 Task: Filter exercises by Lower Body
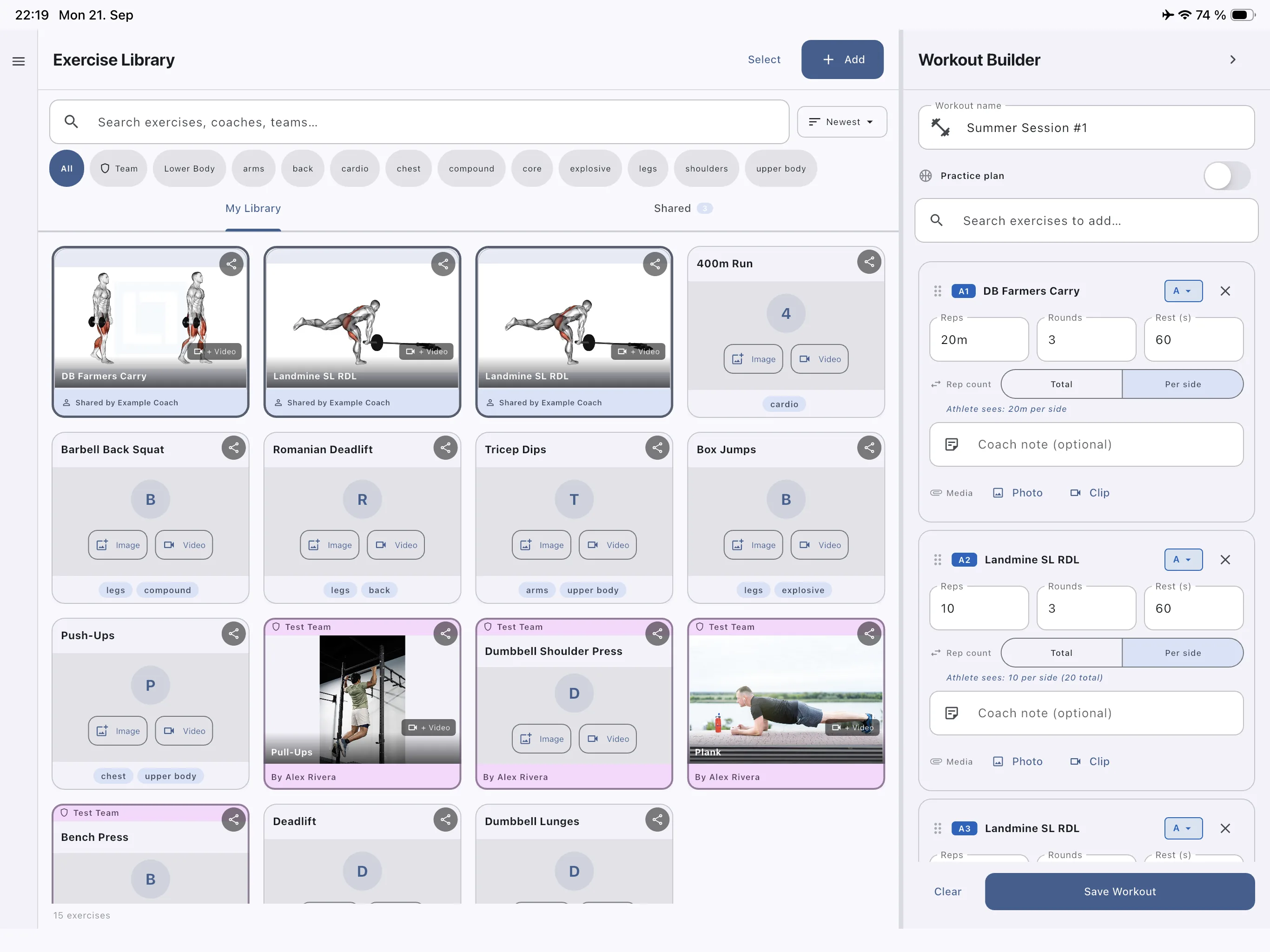pyautogui.click(x=189, y=168)
